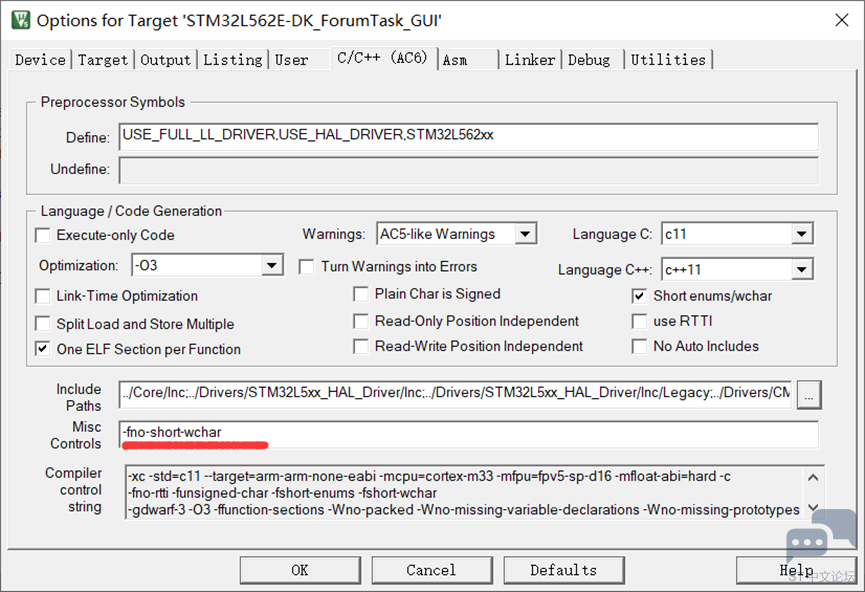
Task: Click the Include Paths field
Action: point(455,394)
